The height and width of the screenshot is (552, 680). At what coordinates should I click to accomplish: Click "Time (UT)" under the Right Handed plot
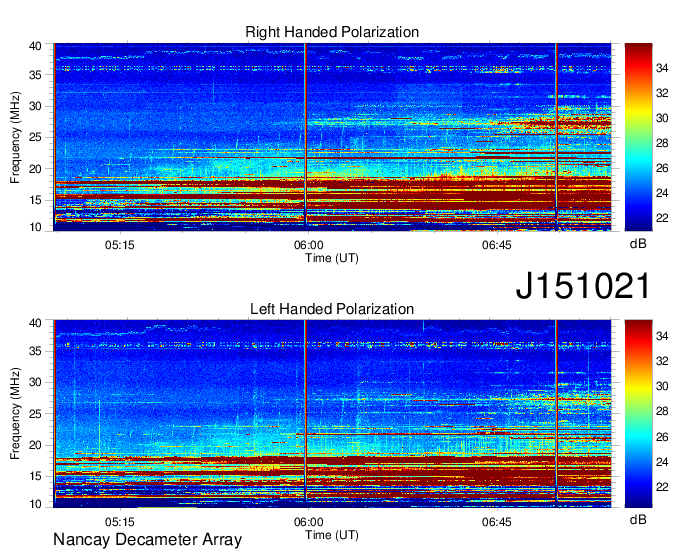(332, 258)
